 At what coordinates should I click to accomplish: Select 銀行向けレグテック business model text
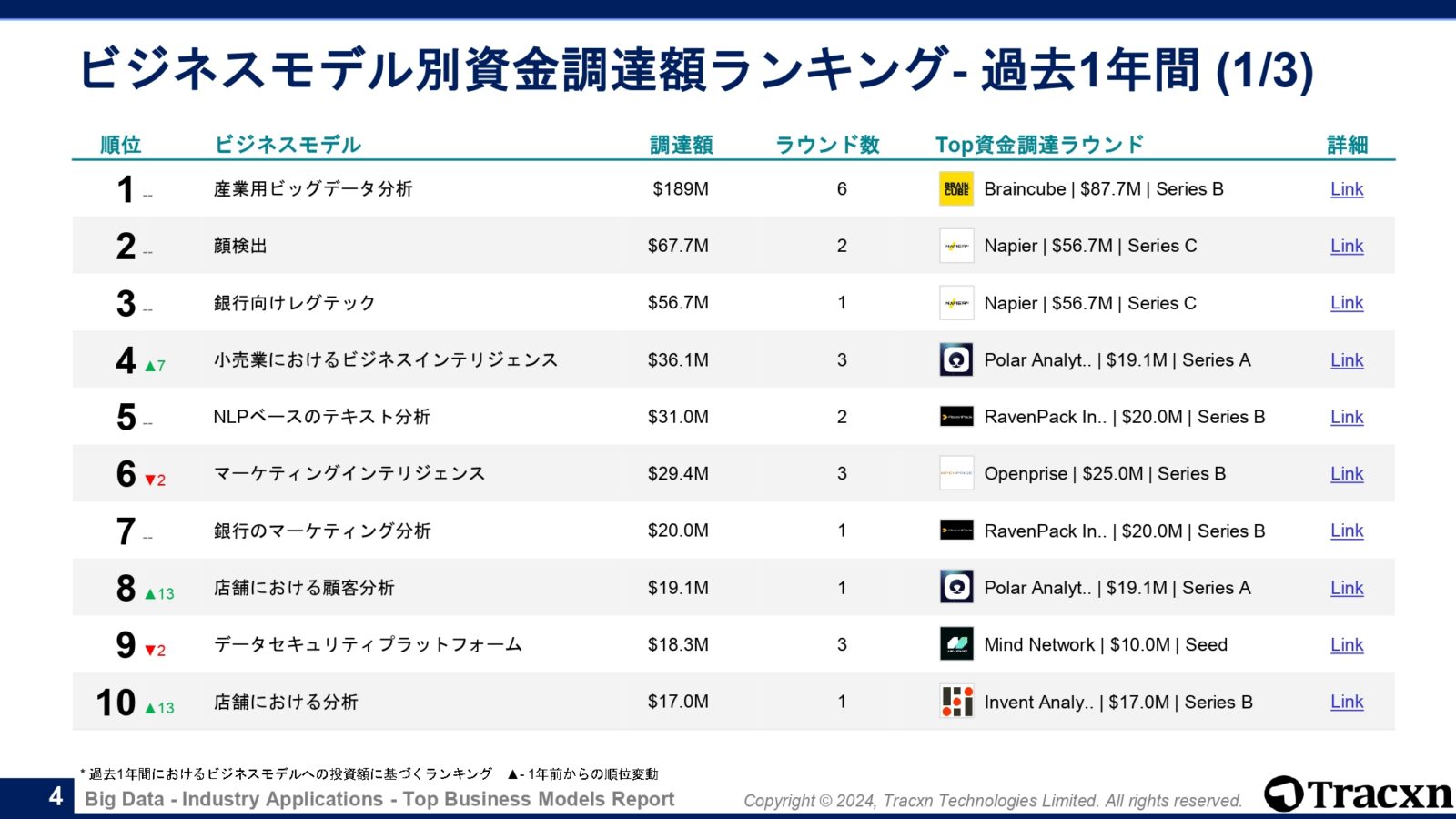pyautogui.click(x=294, y=303)
